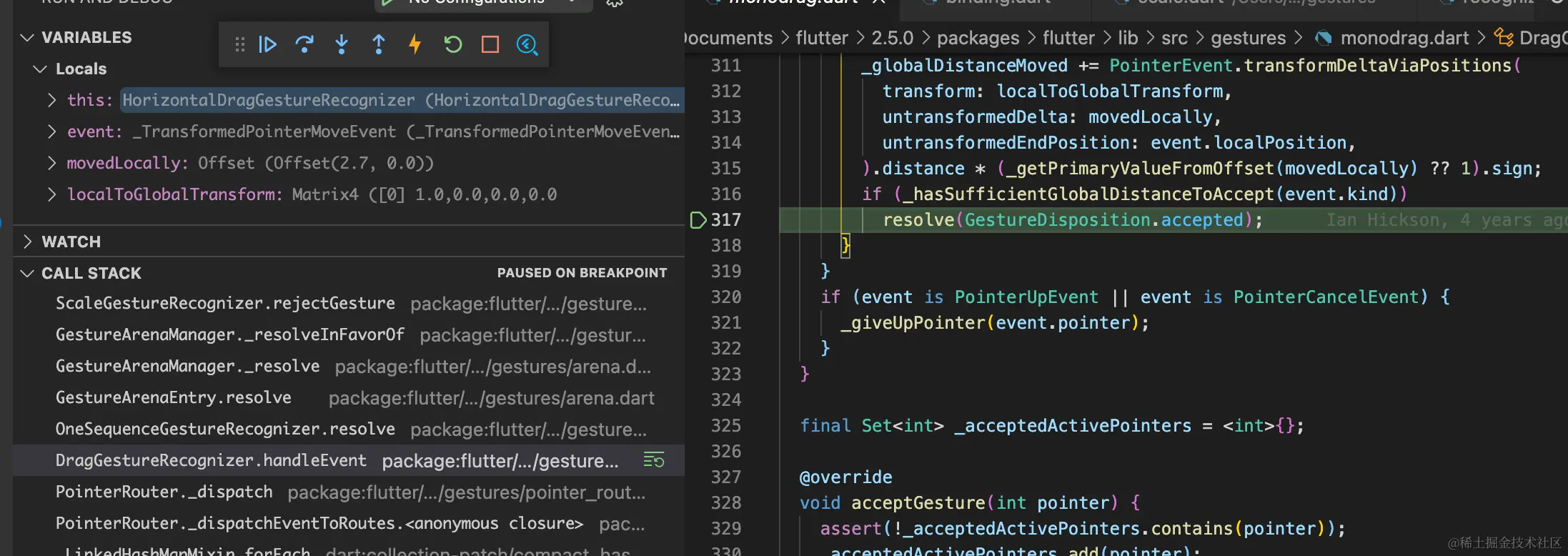The height and width of the screenshot is (556, 1568).
Task: Click the 'Ian Hickson, 4 years ago' blame text
Action: pos(1446,220)
